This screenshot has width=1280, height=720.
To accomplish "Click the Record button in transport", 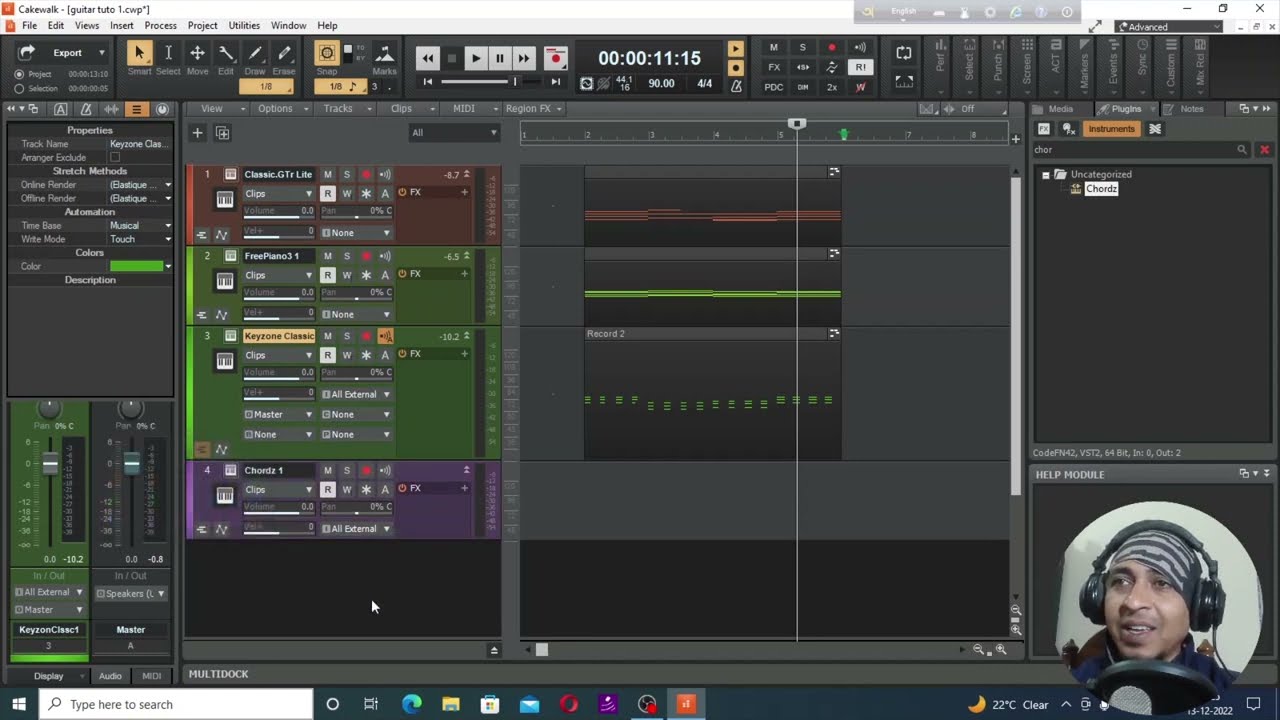I will point(556,58).
